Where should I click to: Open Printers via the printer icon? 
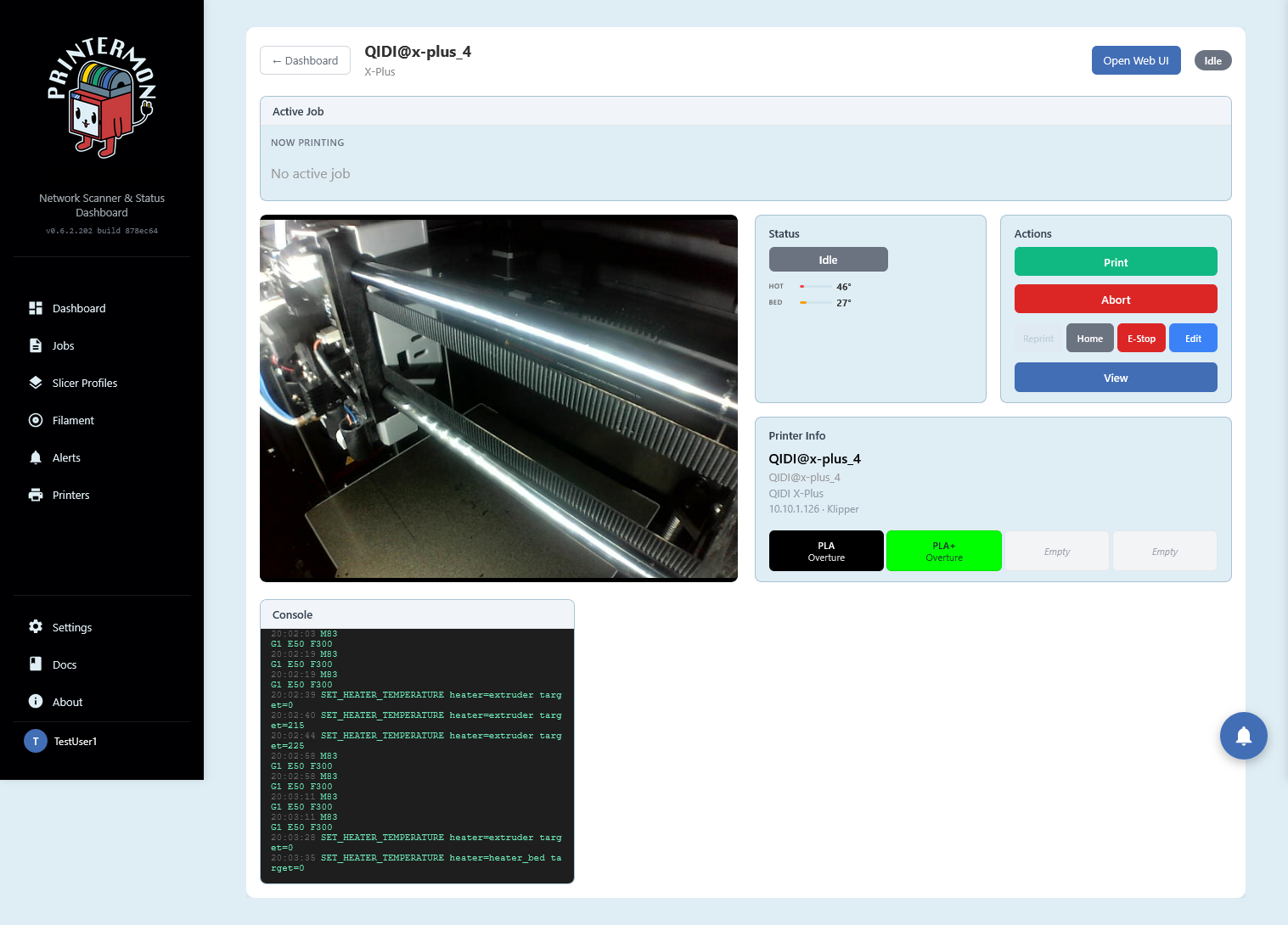[x=36, y=495]
